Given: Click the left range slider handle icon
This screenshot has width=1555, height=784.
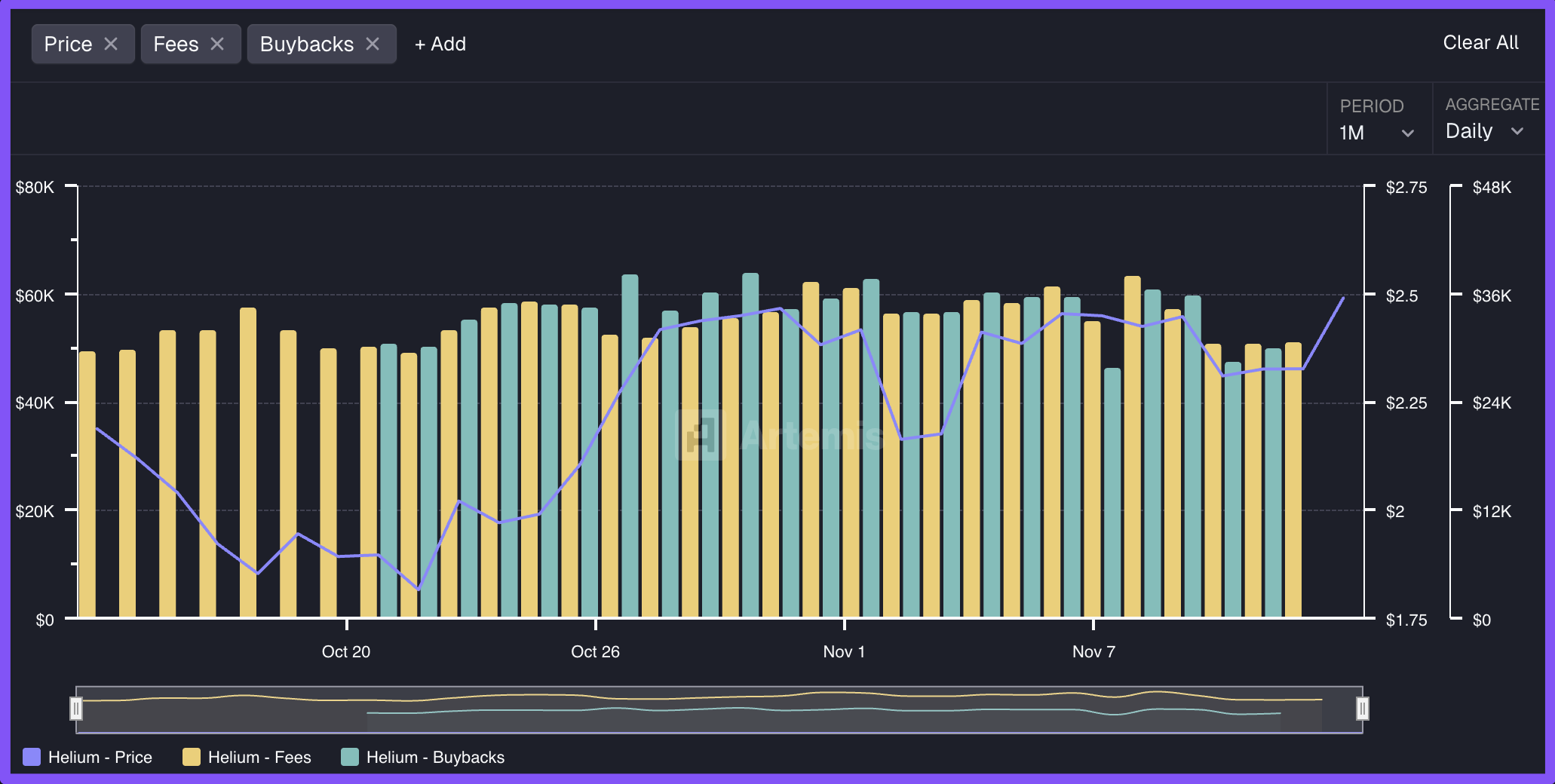Looking at the screenshot, I should (78, 708).
